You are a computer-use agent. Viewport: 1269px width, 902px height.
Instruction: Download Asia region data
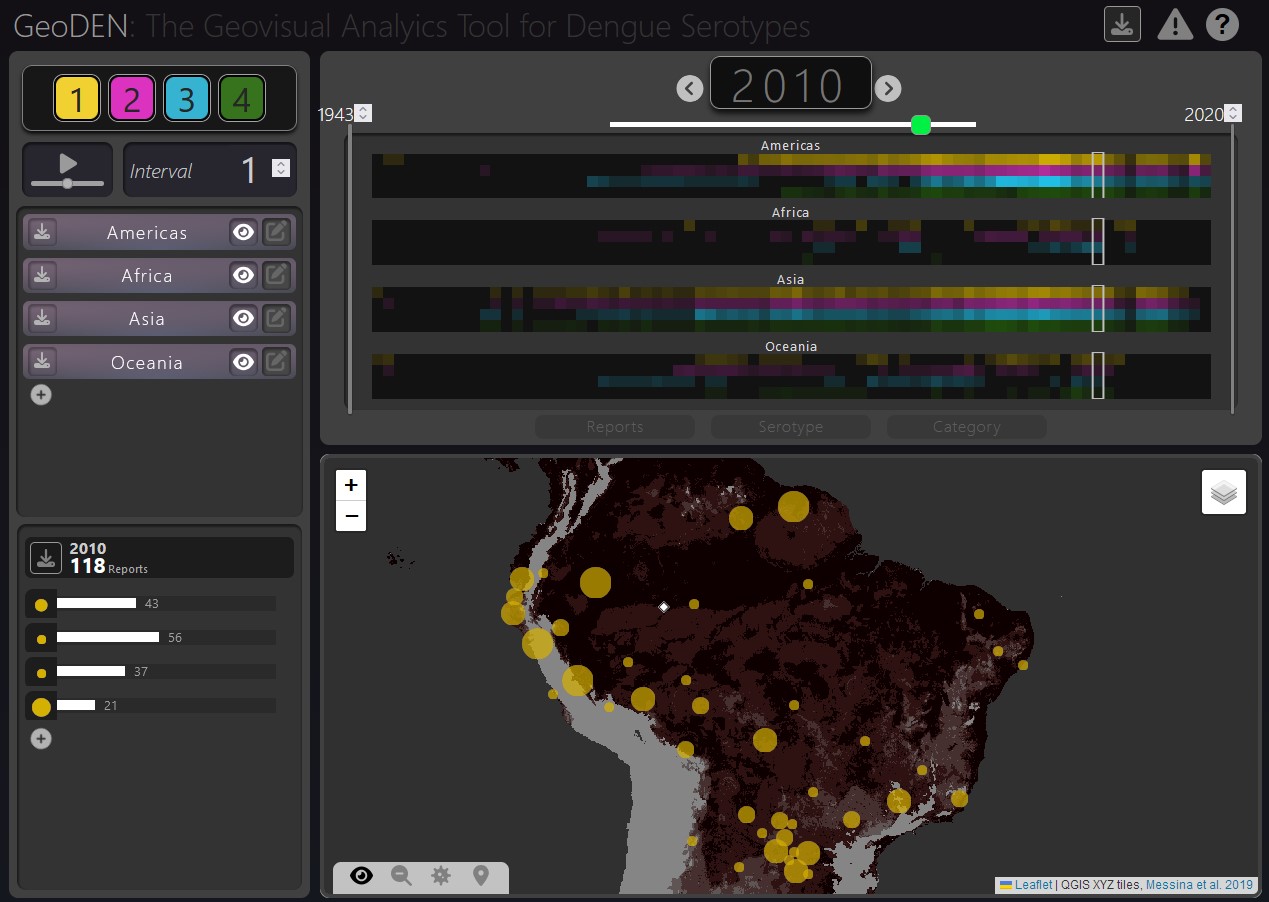coord(42,318)
